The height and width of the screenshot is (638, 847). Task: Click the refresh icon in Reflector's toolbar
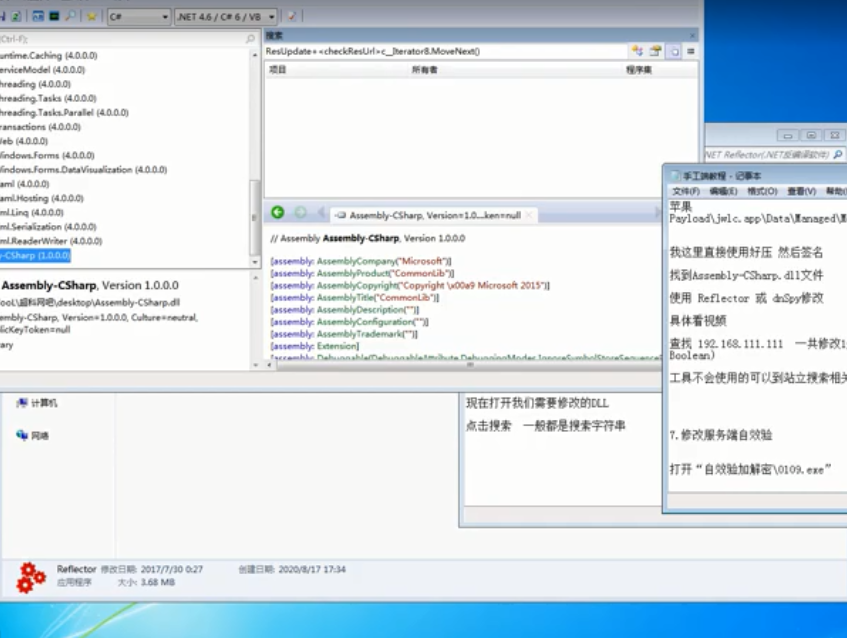pyautogui.click(x=16, y=17)
